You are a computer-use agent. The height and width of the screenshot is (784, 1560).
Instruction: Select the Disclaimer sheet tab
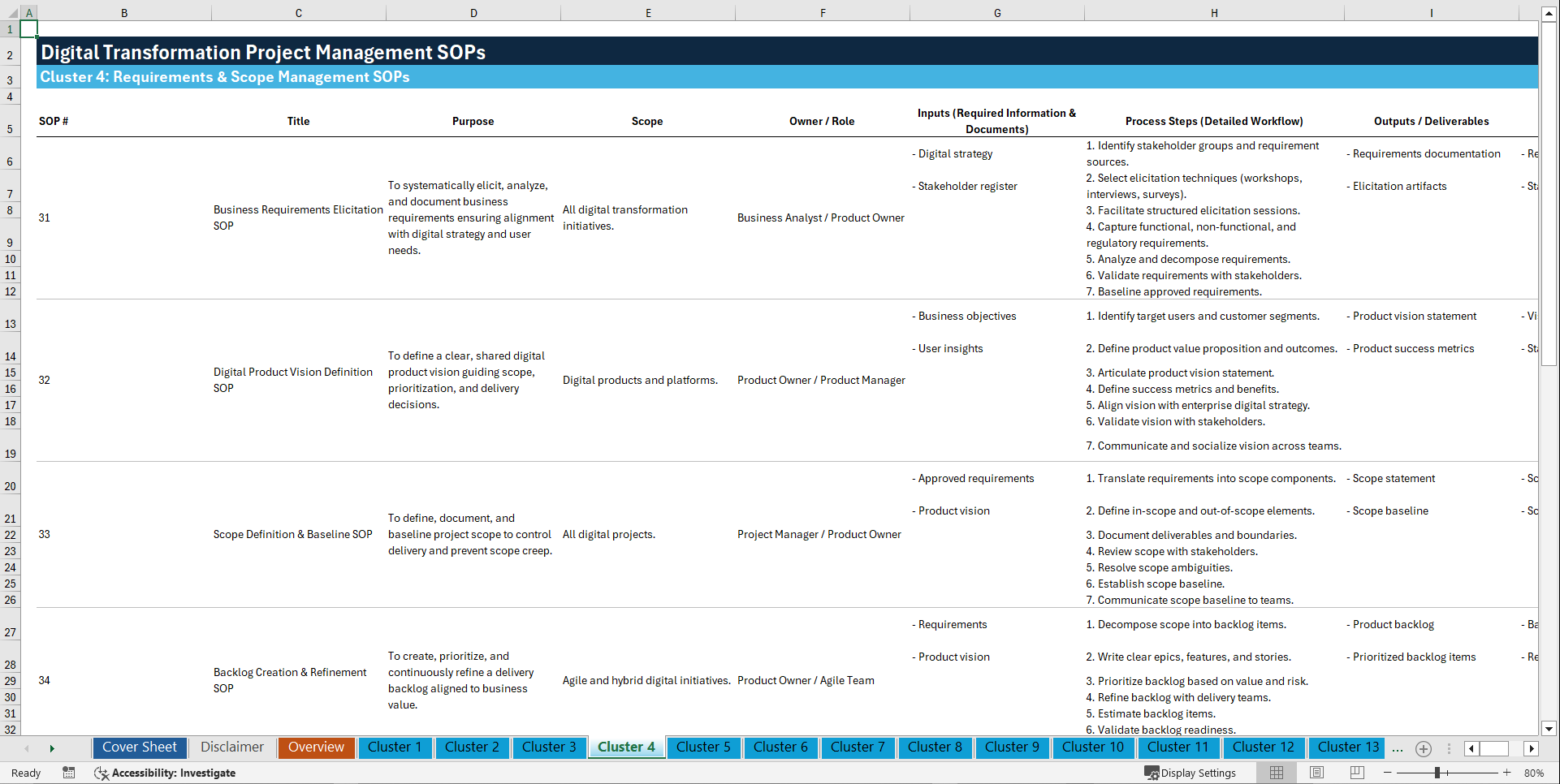pyautogui.click(x=231, y=747)
